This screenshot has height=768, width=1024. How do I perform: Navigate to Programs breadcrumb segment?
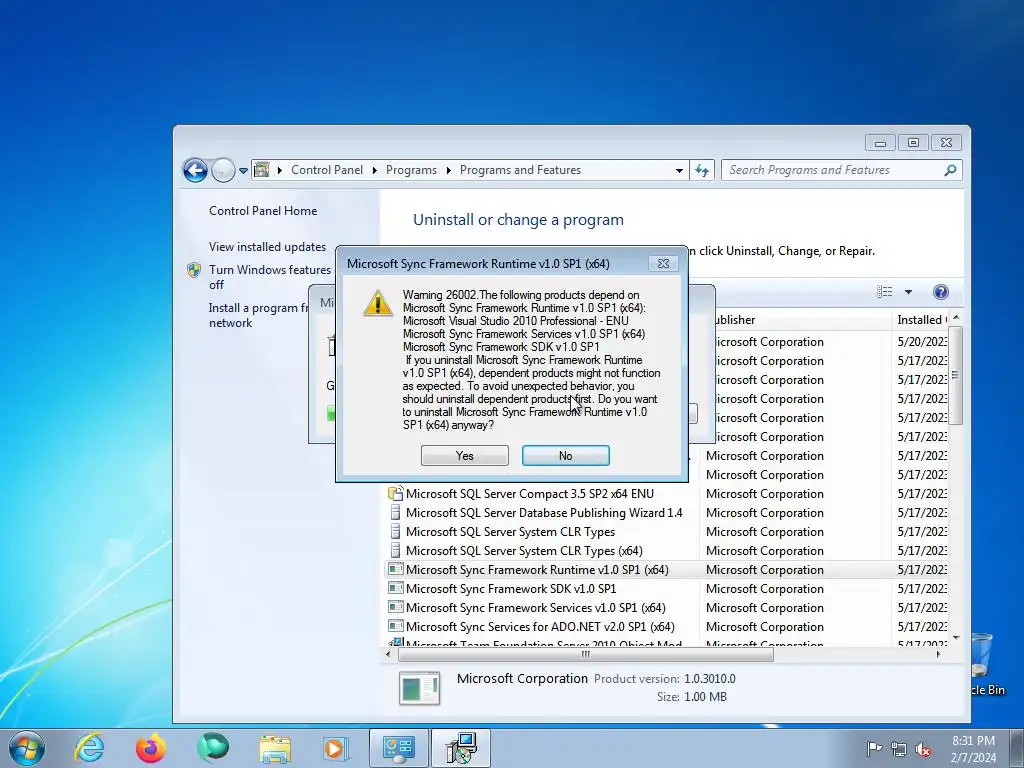411,170
